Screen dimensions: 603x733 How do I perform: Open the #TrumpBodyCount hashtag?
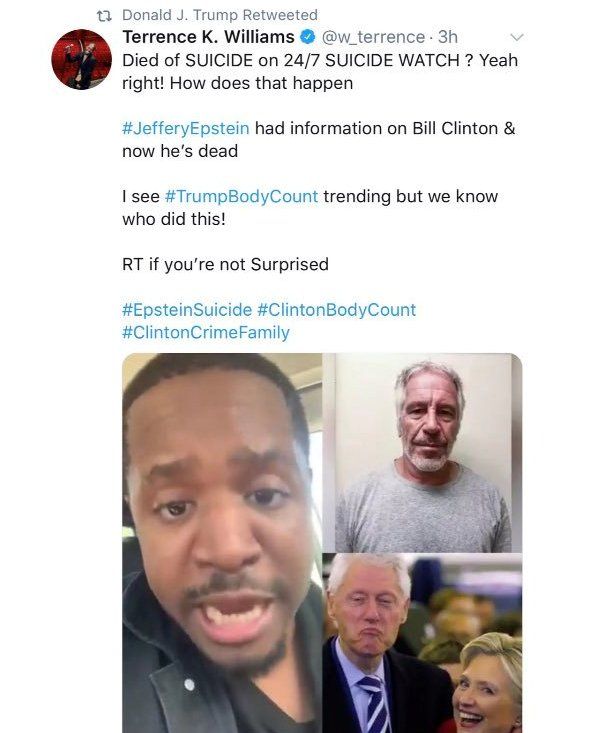241,196
